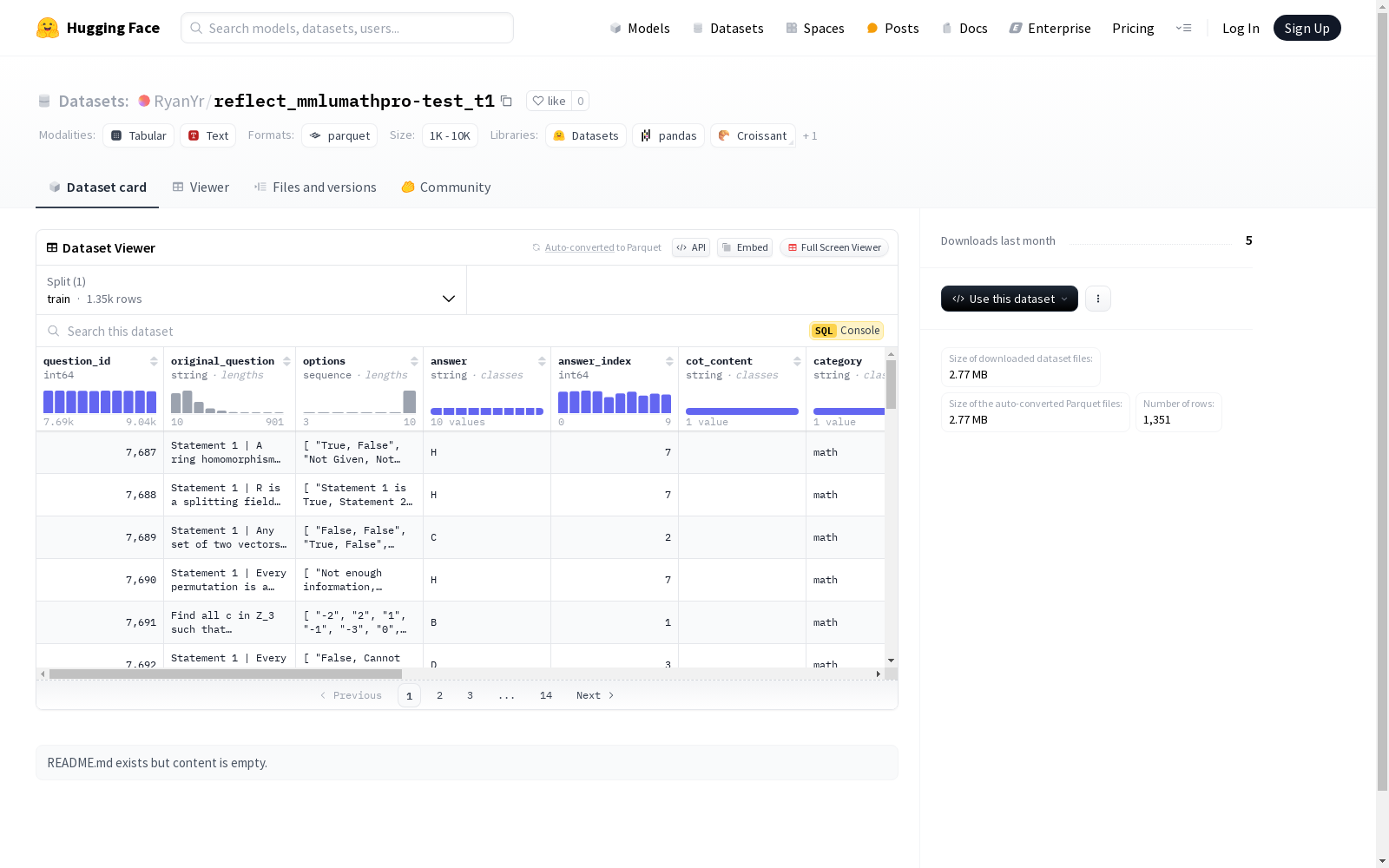Select the 1K - 10K size tag
This screenshot has width=1389, height=868.
tap(450, 135)
